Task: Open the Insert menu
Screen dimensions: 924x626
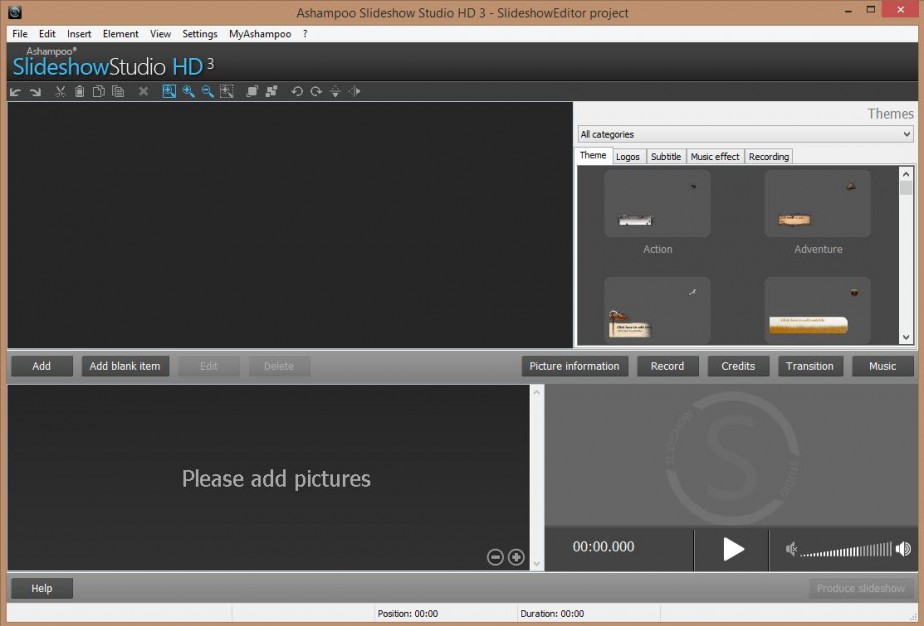Action: (79, 34)
